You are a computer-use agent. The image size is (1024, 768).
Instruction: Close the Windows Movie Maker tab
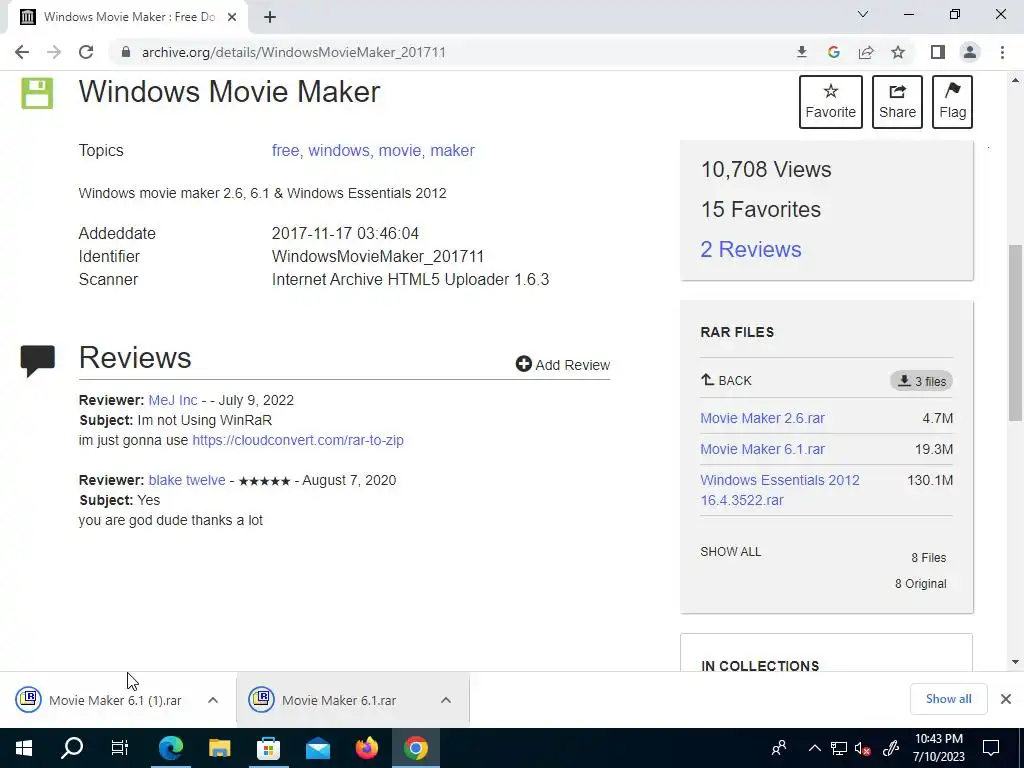[x=232, y=17]
